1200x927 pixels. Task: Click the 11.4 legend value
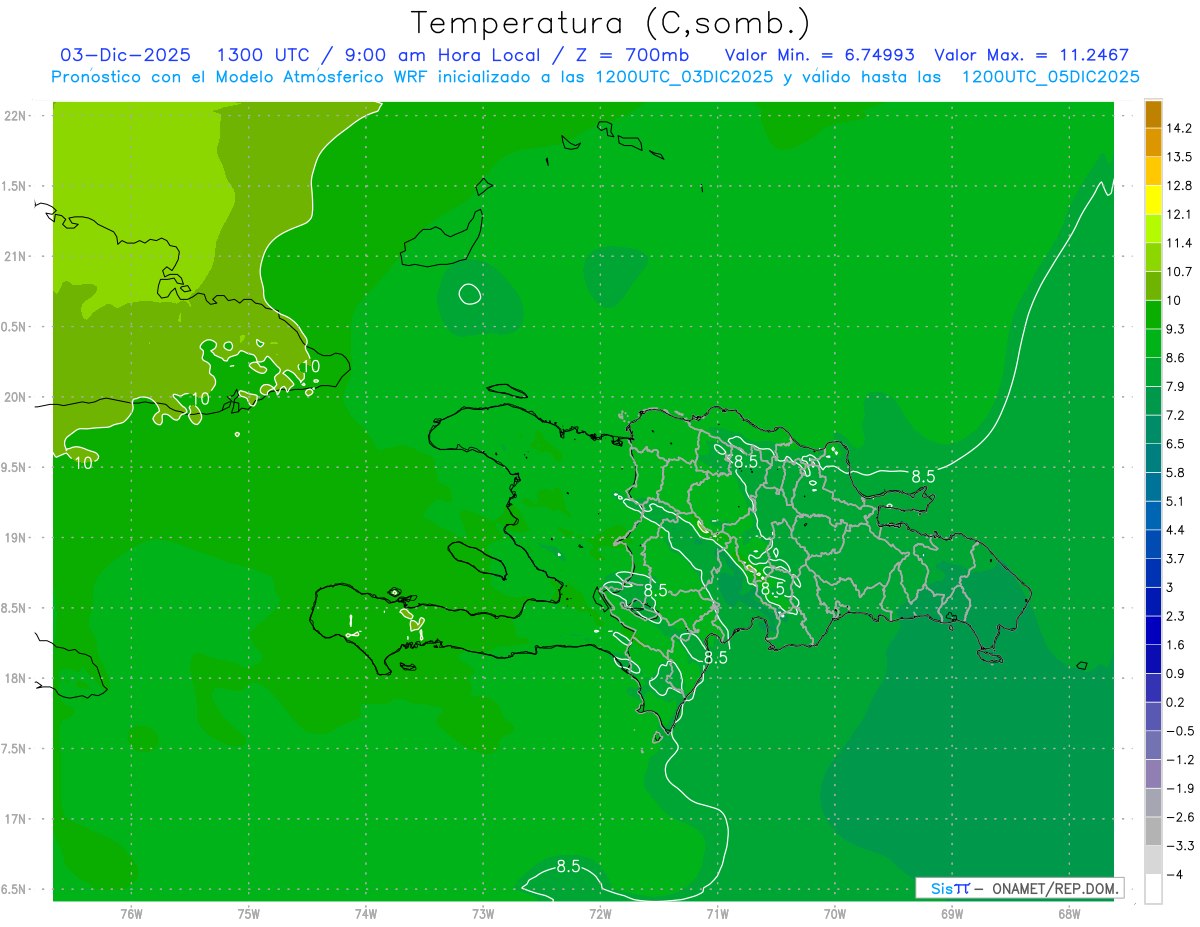click(1179, 243)
